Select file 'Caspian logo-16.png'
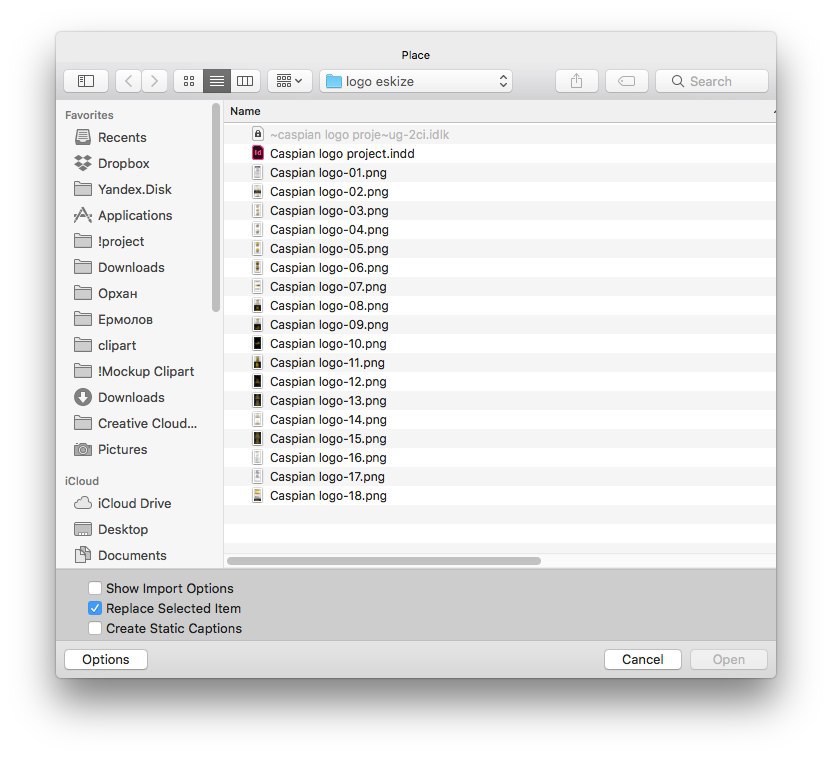The width and height of the screenshot is (832, 758). [499, 458]
